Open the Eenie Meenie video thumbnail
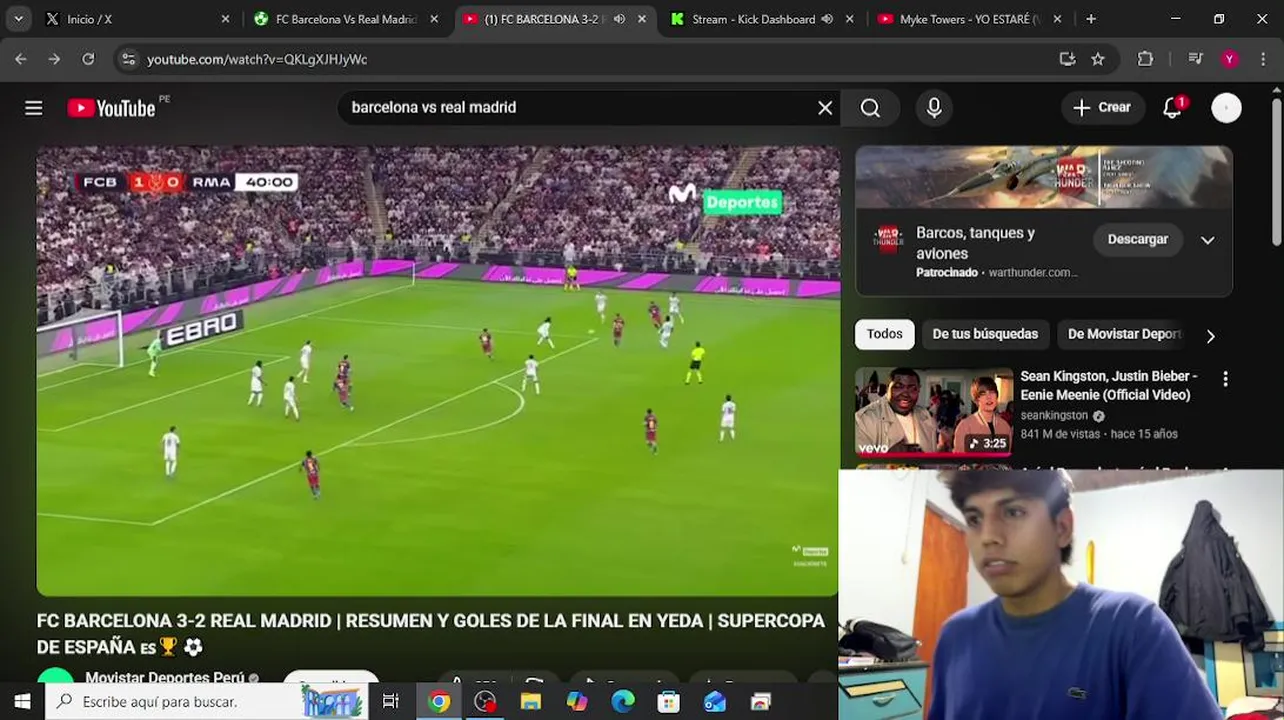1284x720 pixels. (933, 412)
